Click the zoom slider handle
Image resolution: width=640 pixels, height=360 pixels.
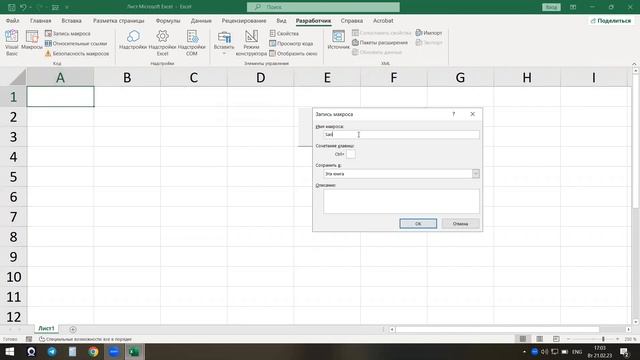603,339
